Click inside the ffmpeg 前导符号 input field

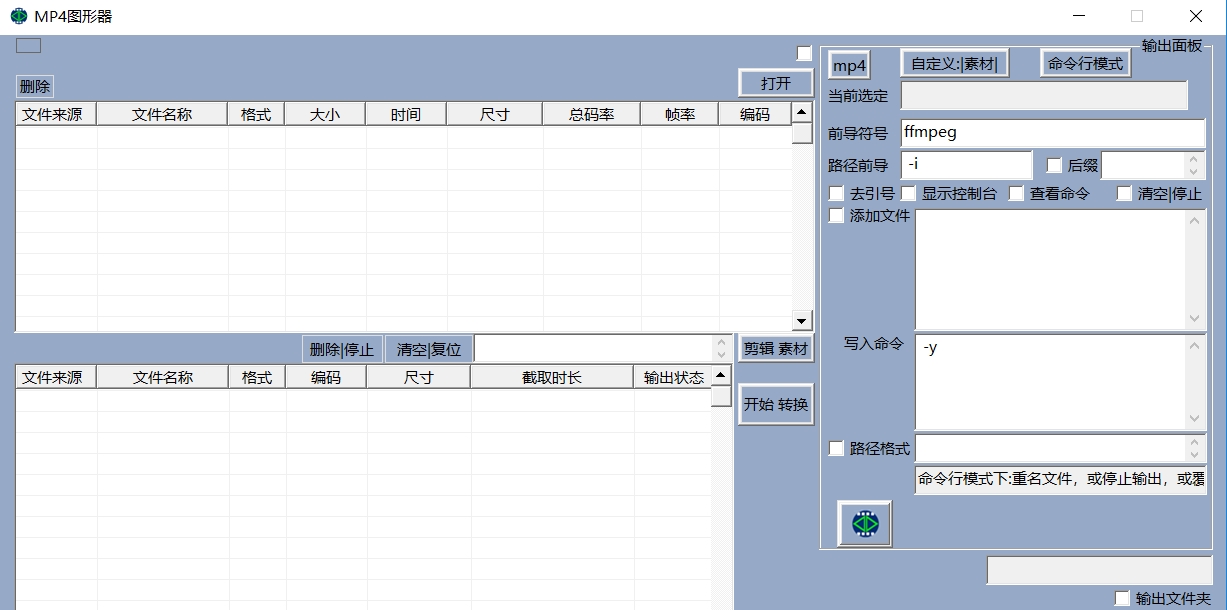click(1050, 132)
